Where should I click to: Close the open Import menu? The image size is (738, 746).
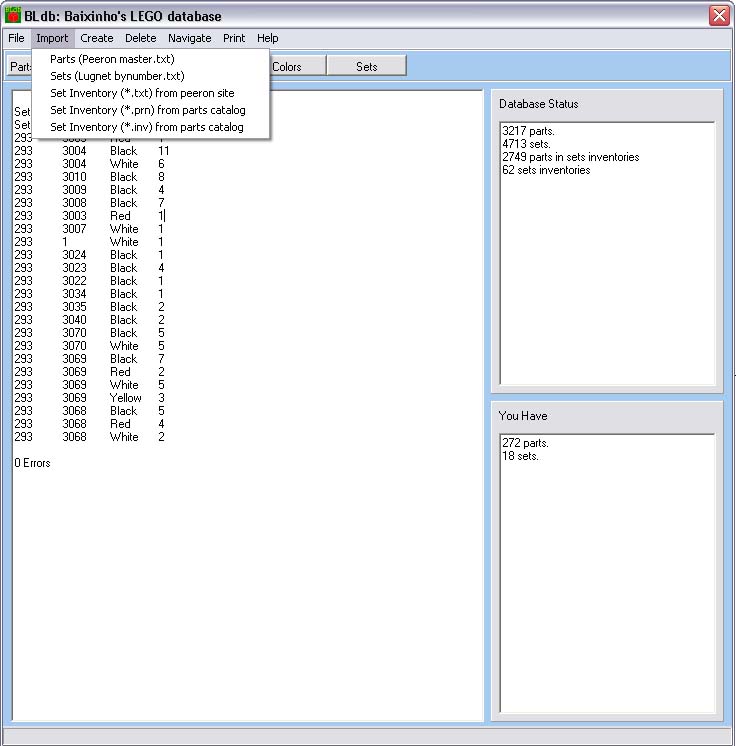coord(52,38)
